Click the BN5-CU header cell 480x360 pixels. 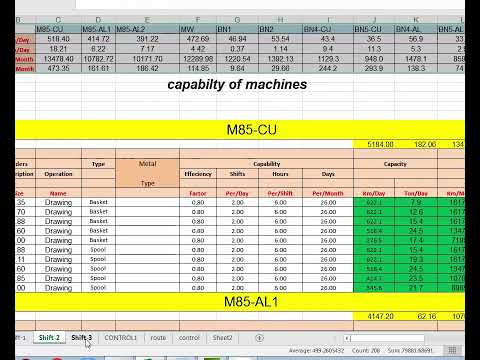[x=374, y=29]
